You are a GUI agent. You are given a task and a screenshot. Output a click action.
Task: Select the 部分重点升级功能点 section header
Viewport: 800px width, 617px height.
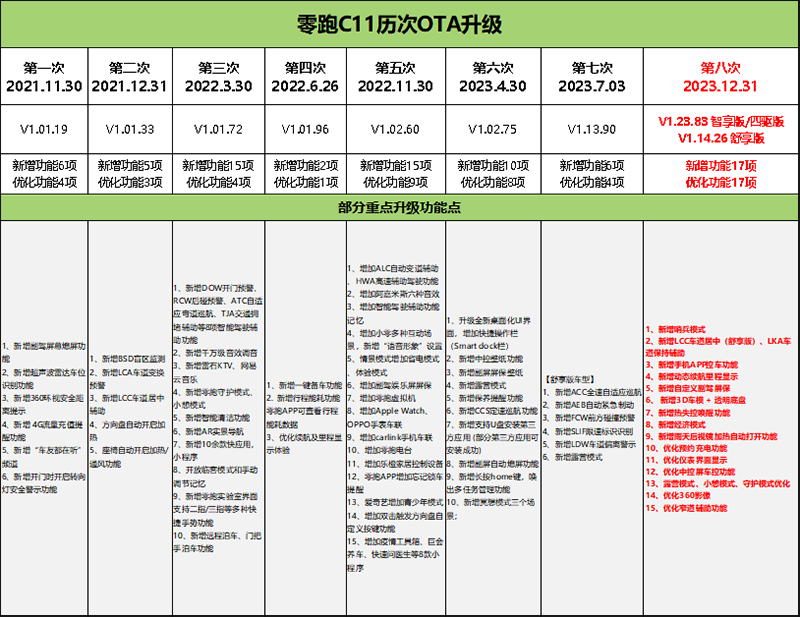(x=400, y=207)
